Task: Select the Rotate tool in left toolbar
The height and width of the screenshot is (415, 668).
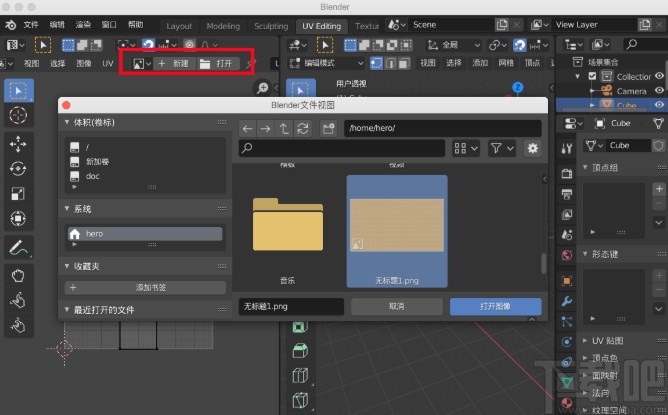Action: [x=18, y=168]
